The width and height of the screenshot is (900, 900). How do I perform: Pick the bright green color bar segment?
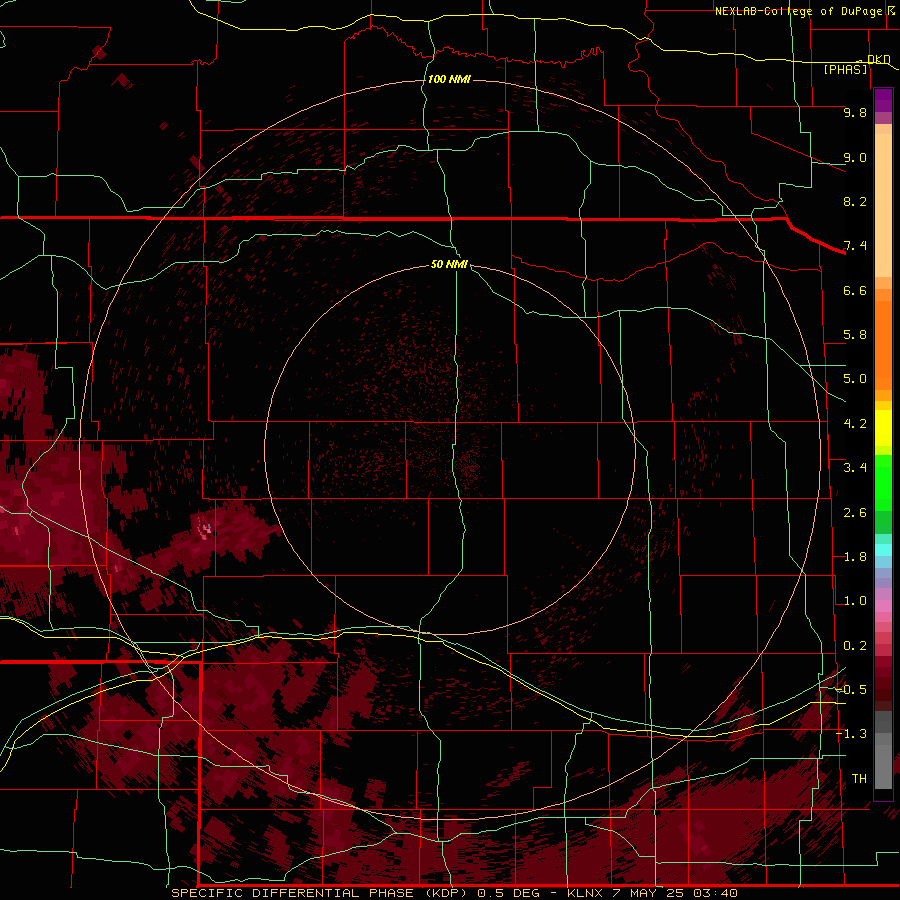click(x=883, y=482)
